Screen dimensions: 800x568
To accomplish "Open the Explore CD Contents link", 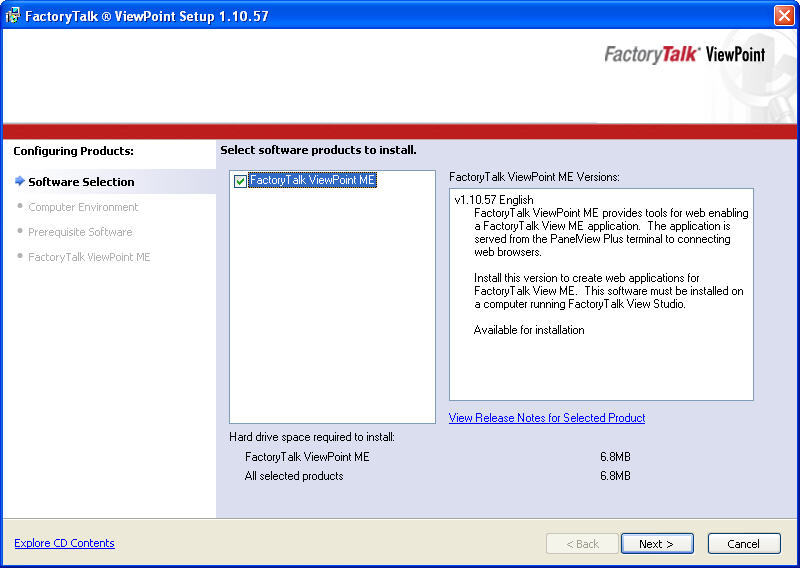I will click(64, 543).
